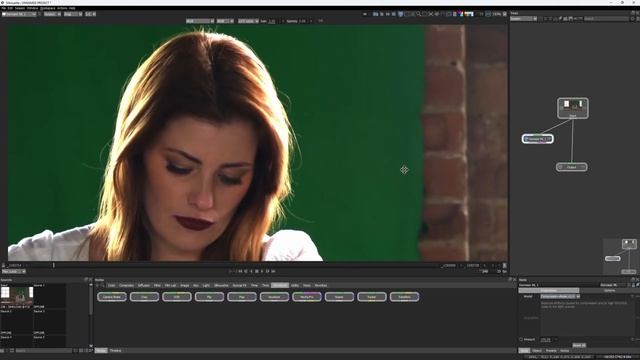Click the source clip thumbnail in Sources
Screen dimensions: 640x360
(17, 296)
